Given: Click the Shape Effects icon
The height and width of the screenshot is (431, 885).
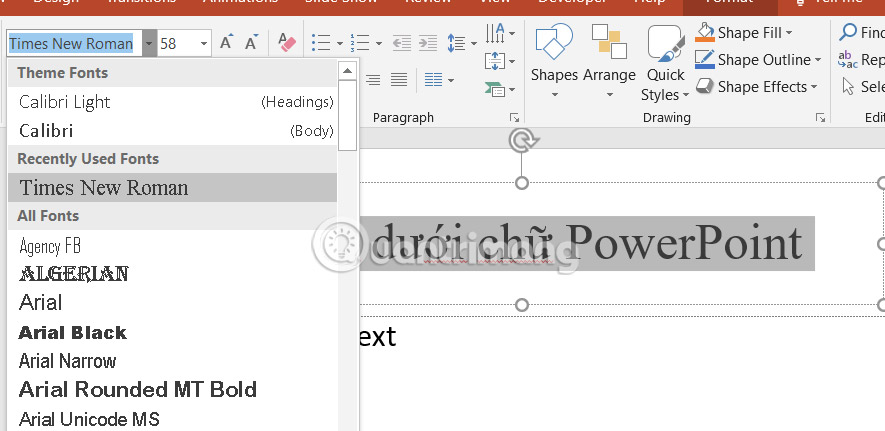Looking at the screenshot, I should point(705,86).
